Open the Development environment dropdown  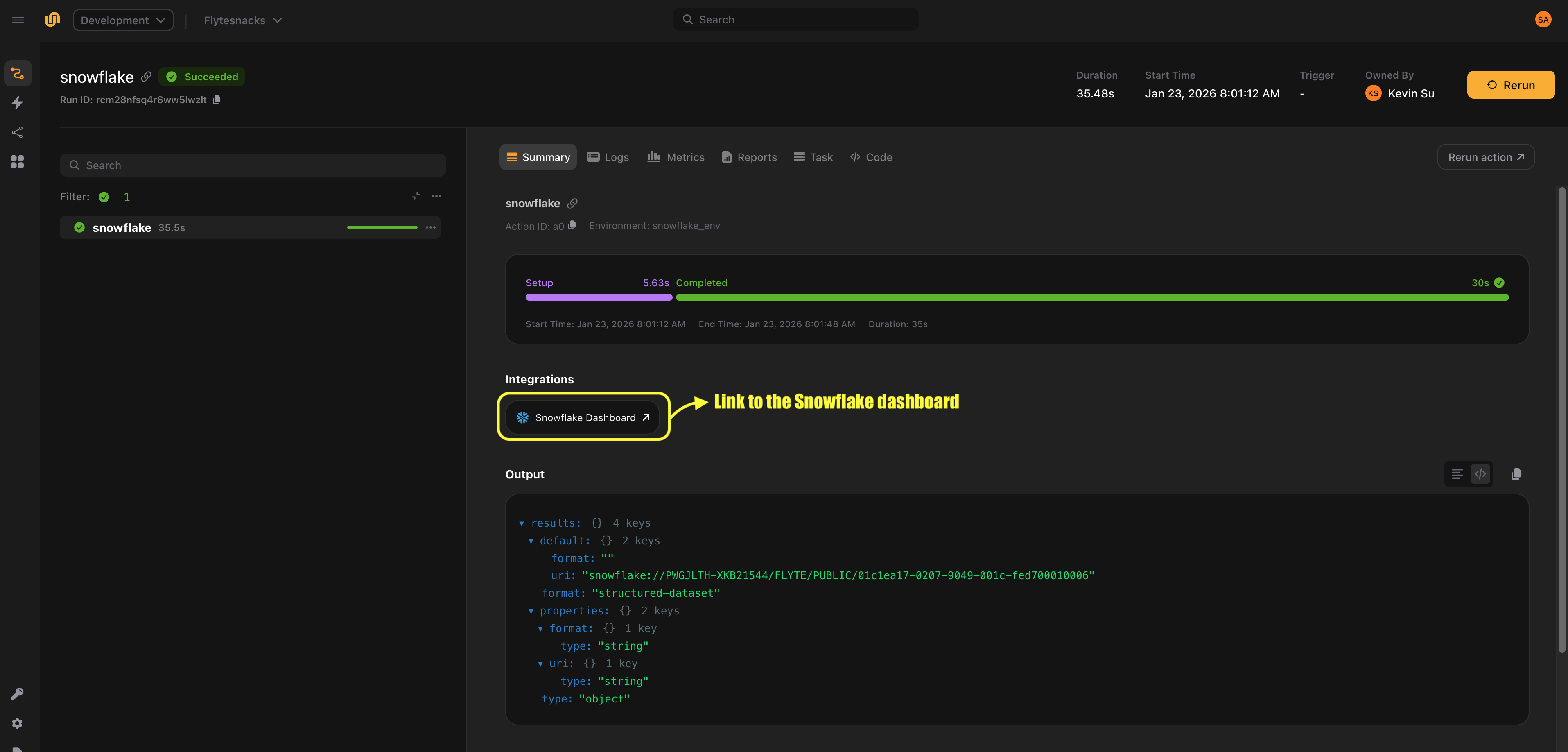123,20
